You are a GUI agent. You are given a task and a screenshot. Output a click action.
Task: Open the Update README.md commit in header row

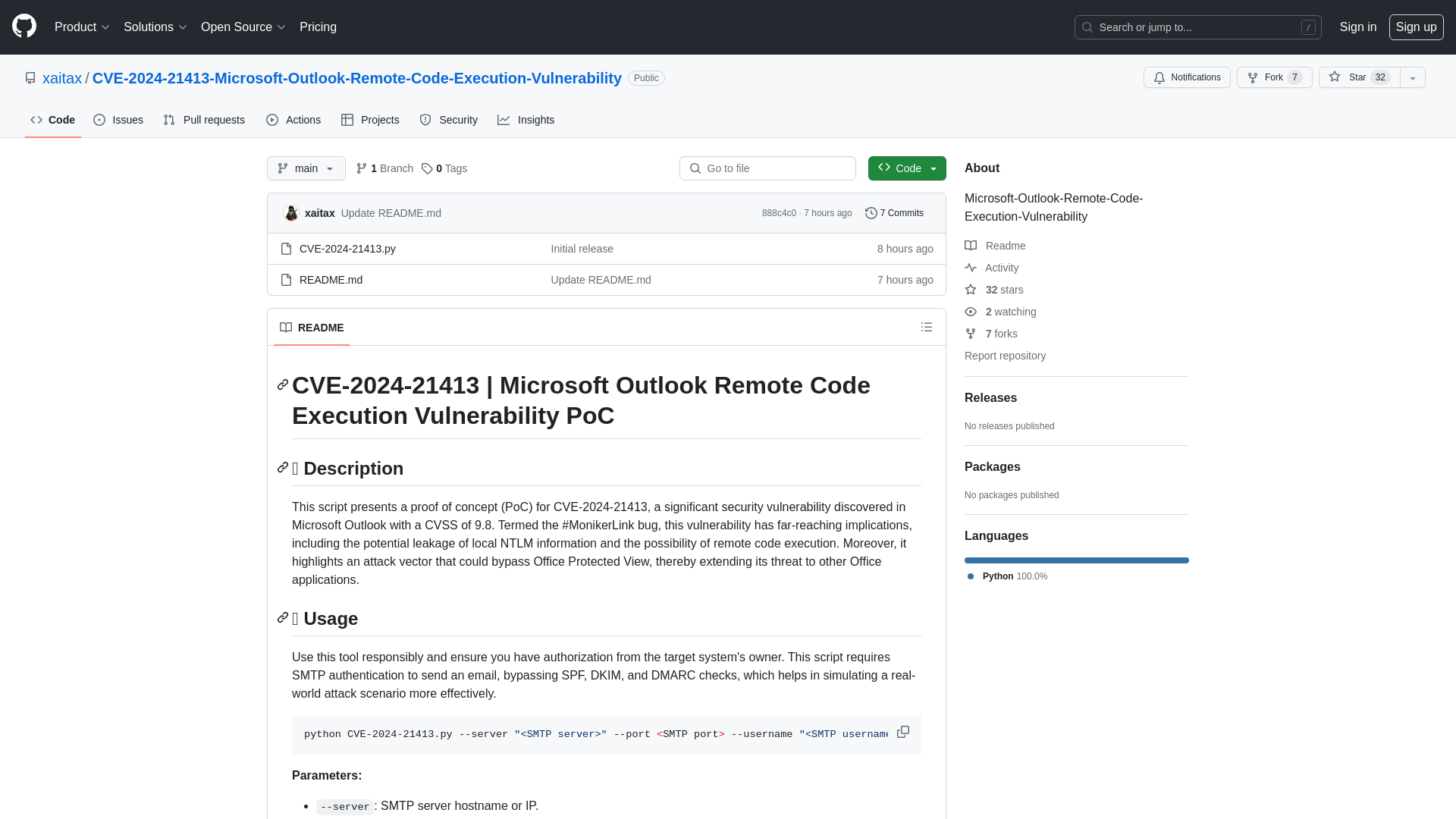[x=391, y=213]
